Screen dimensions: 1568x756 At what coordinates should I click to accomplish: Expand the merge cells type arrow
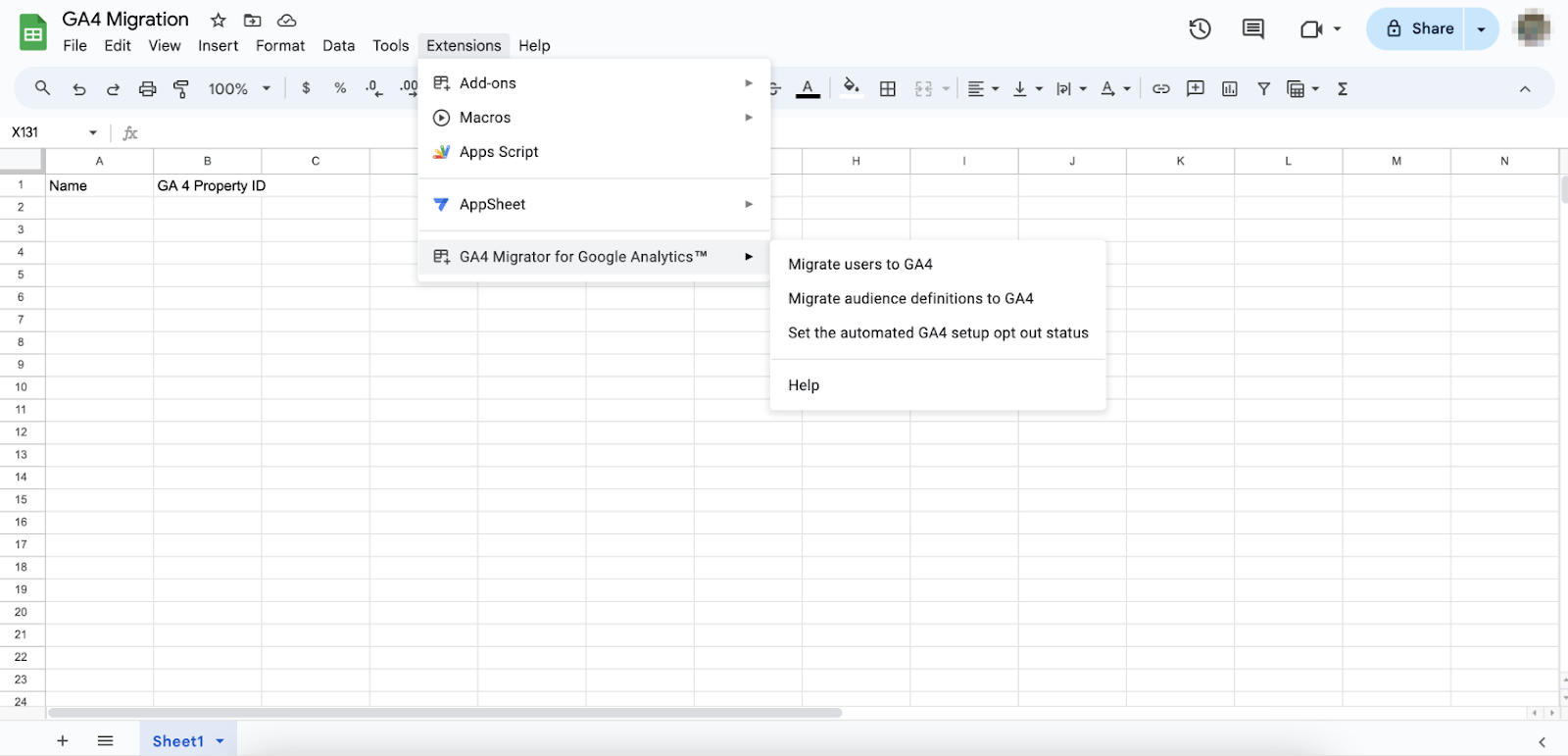(x=946, y=89)
